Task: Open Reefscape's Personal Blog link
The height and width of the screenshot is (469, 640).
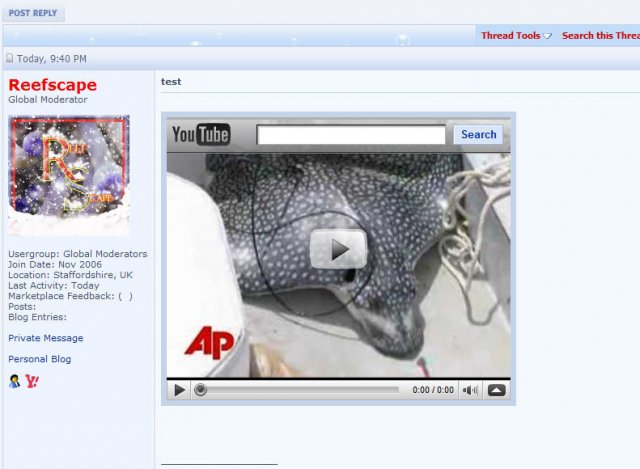Action: pyautogui.click(x=40, y=359)
